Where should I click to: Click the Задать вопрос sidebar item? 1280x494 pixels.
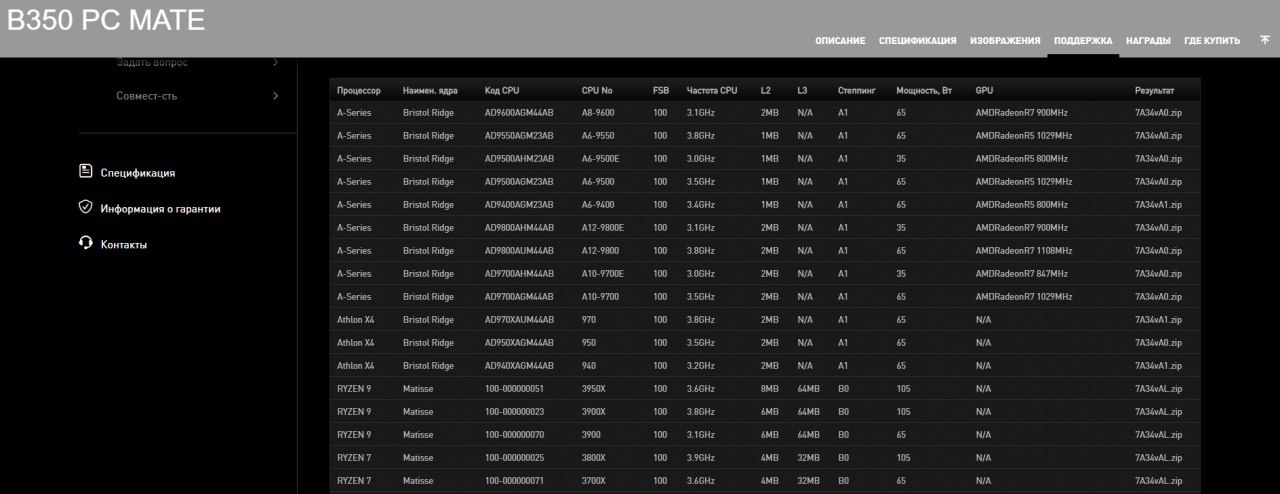click(x=152, y=62)
